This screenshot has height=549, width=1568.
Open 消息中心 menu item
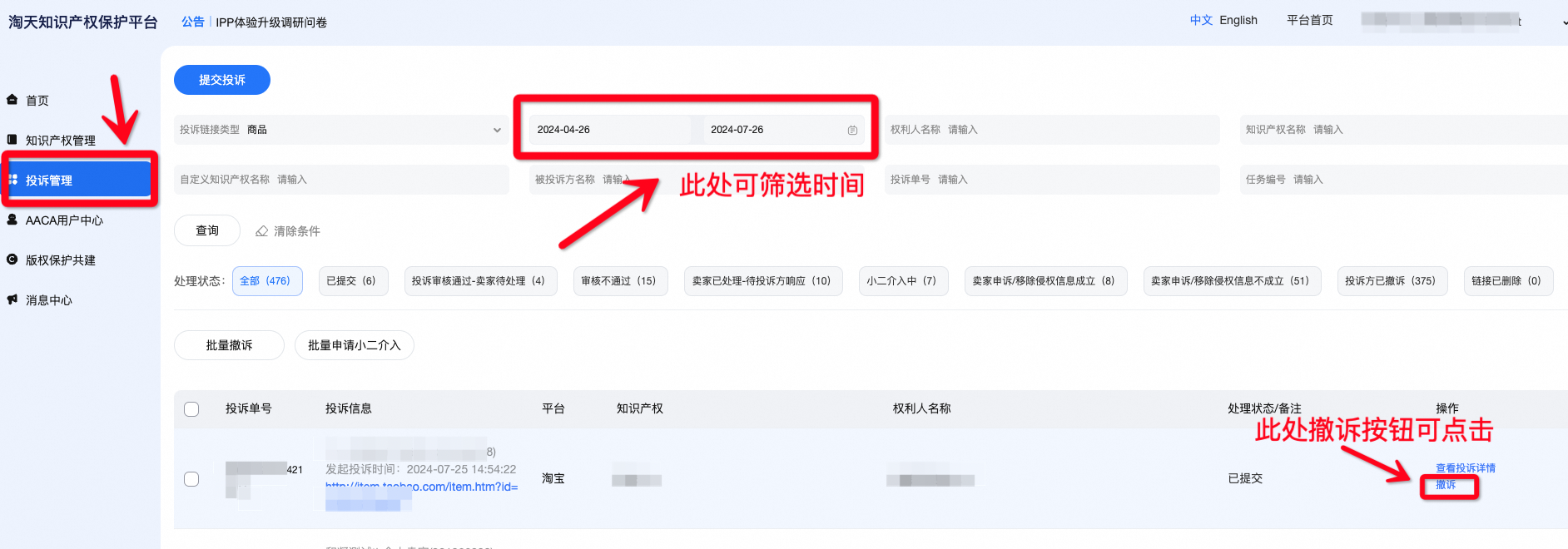click(48, 300)
